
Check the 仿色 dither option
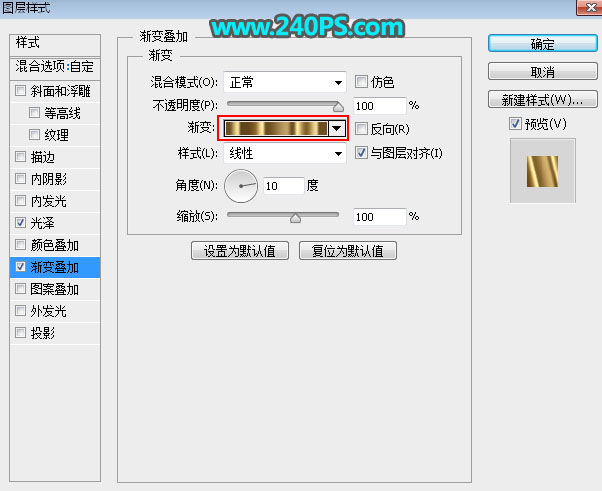[x=361, y=81]
